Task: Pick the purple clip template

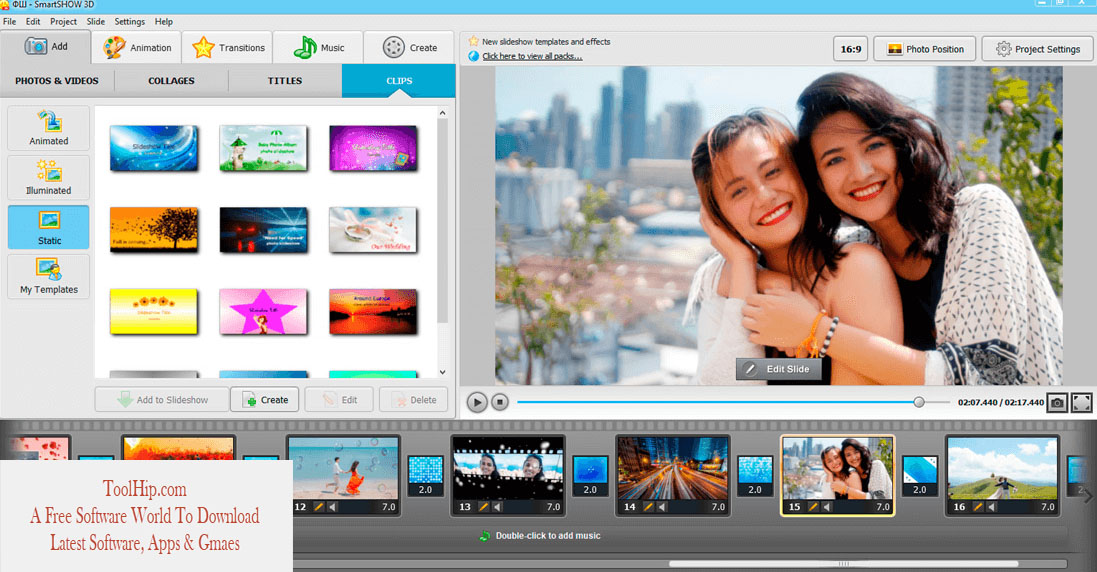Action: [x=373, y=148]
